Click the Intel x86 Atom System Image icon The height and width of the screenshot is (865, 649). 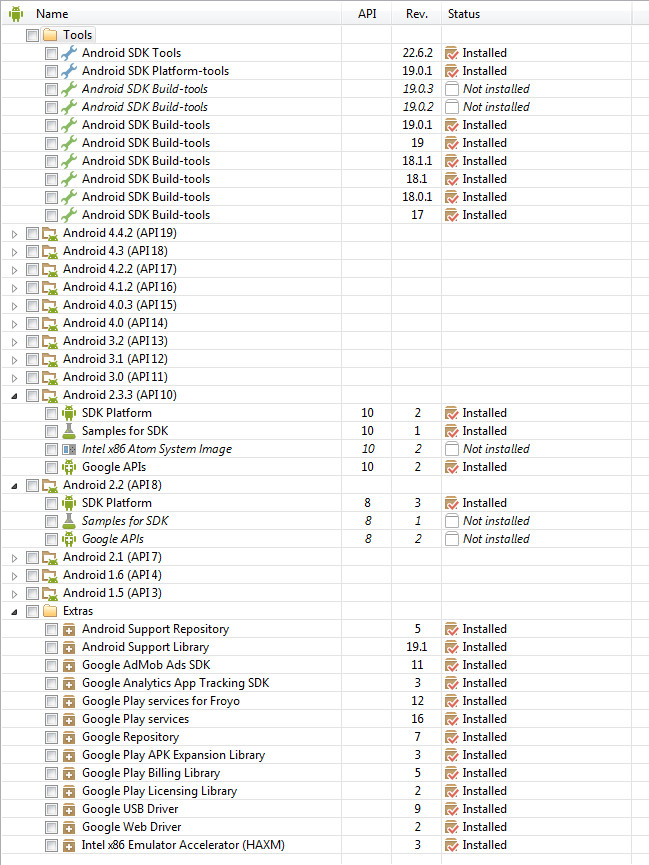(69, 449)
